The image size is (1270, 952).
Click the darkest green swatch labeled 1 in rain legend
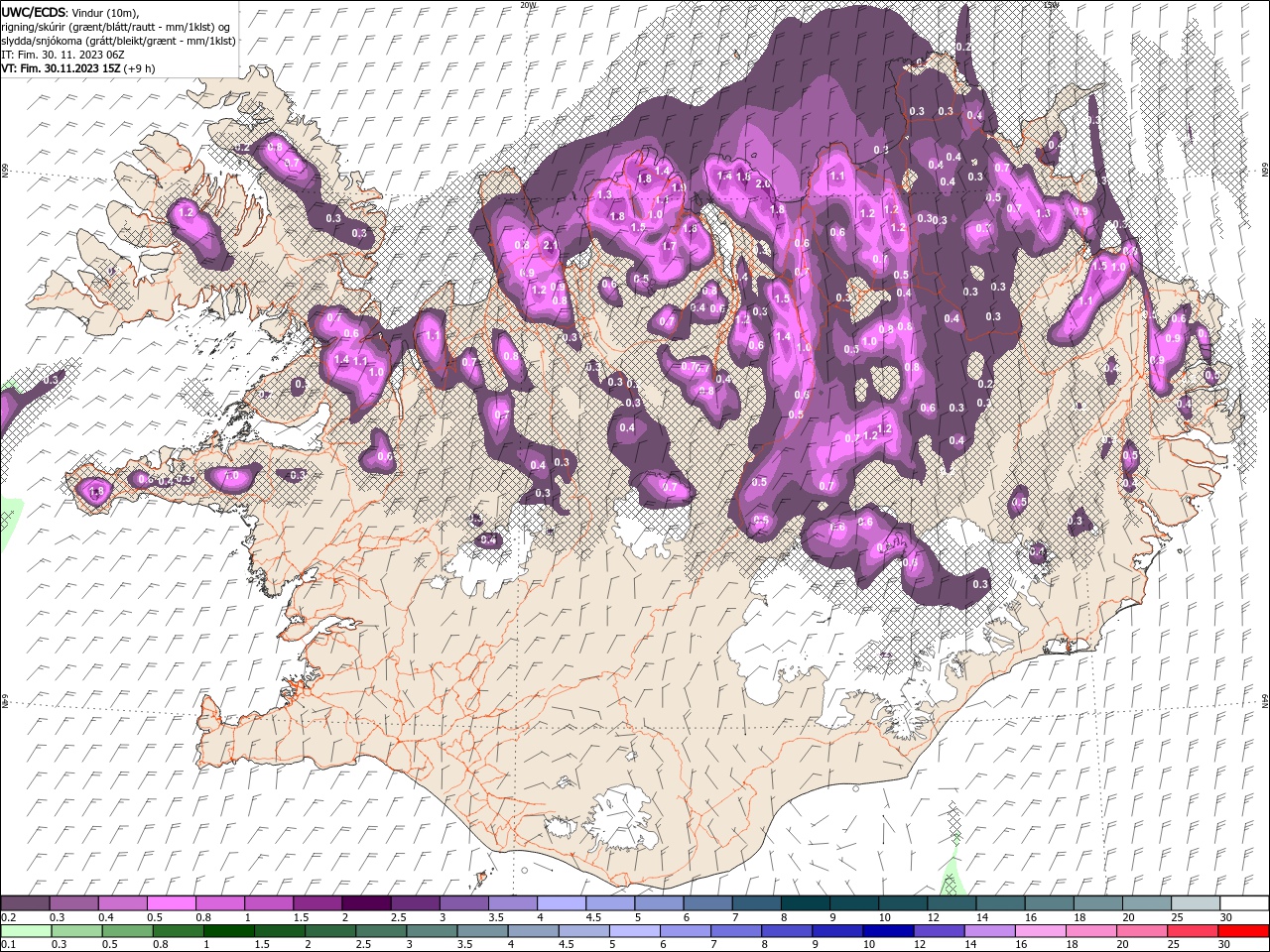[x=229, y=931]
